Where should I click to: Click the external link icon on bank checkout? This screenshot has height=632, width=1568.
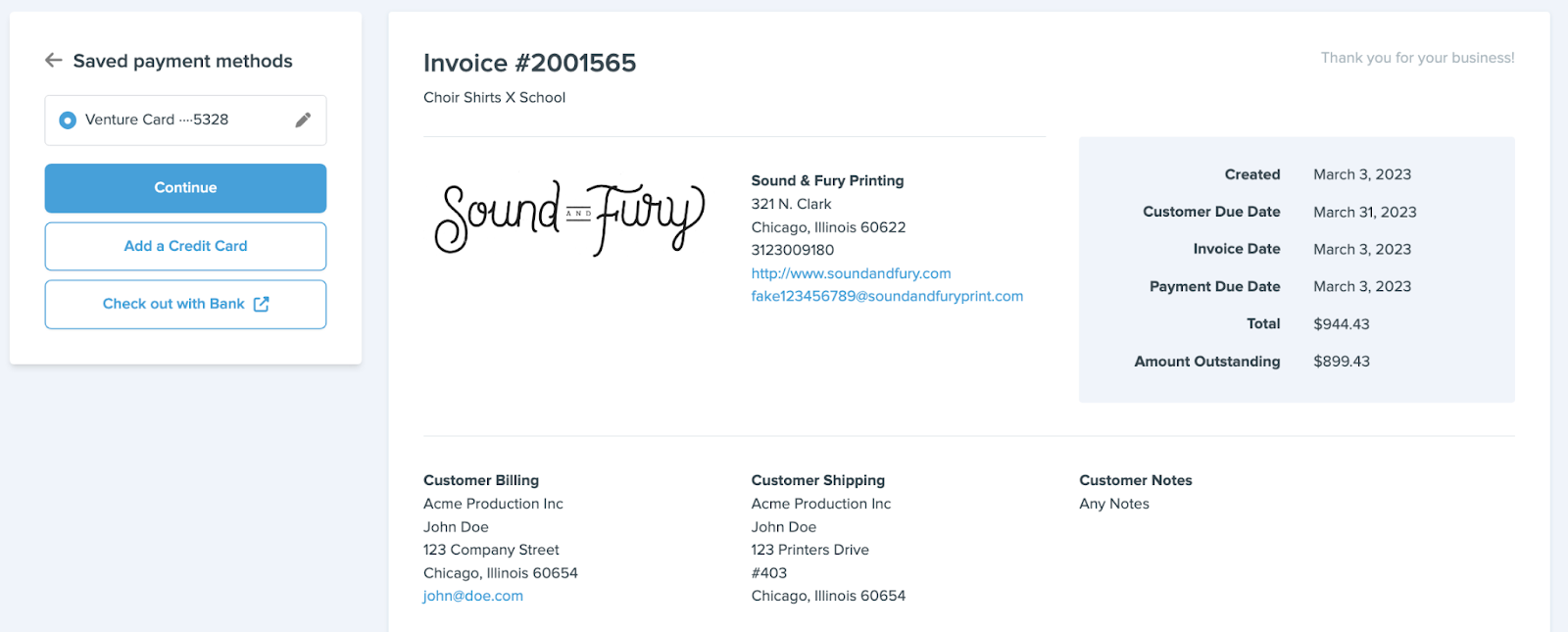pos(261,305)
